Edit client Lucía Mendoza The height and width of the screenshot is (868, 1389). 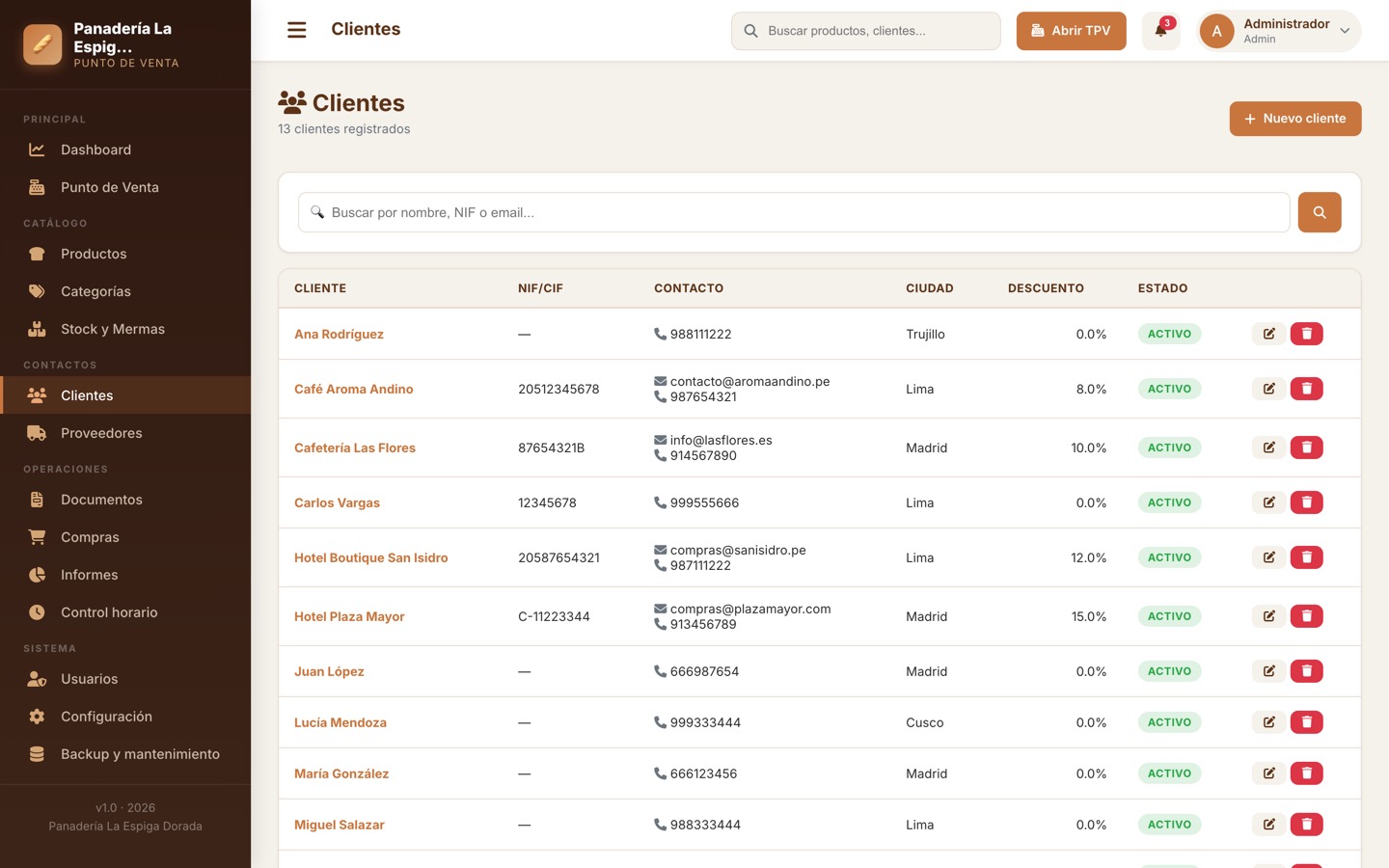[1268, 722]
